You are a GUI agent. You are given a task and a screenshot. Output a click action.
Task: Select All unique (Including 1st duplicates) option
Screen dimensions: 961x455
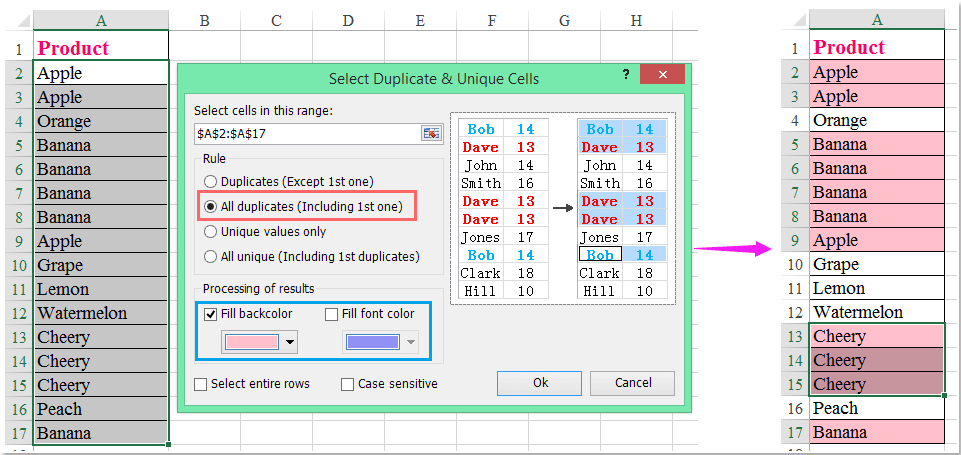click(210, 256)
